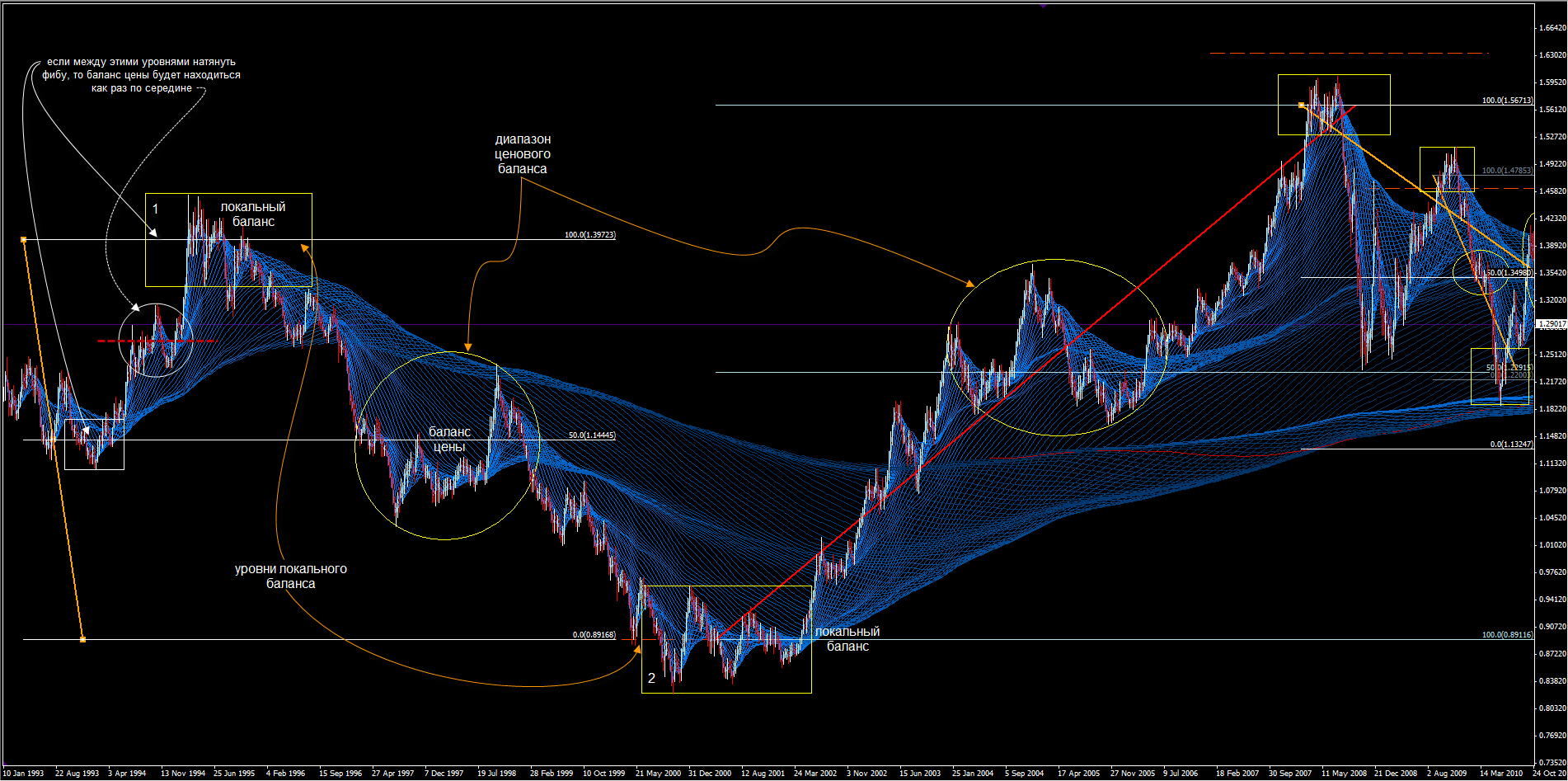Select the Fibonacci label 0.0(1.13247)
The width and height of the screenshot is (1568, 781).
[1511, 445]
